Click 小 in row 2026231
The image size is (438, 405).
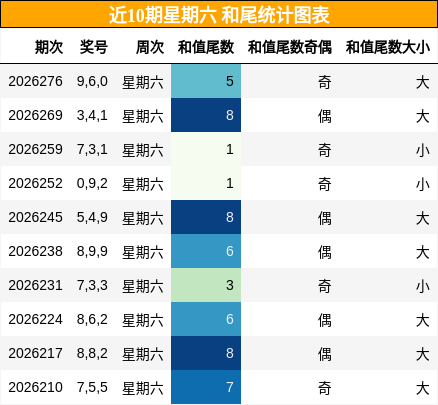(423, 286)
